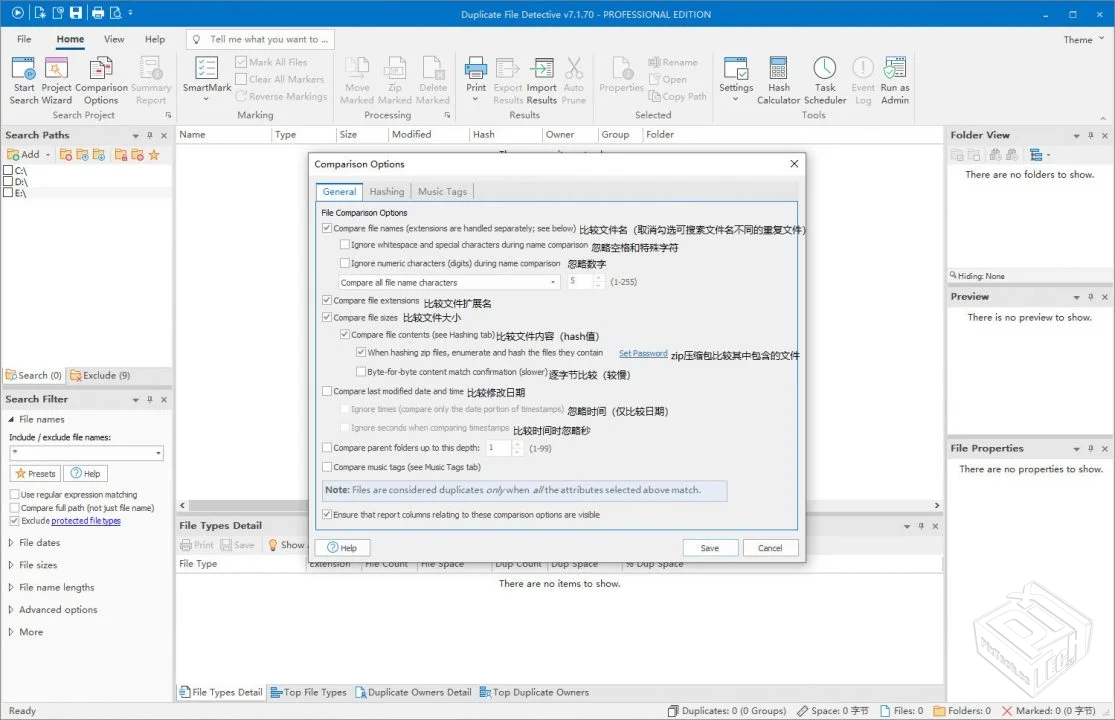
Task: Open Comparison Options from the ribbon
Action: (x=101, y=78)
